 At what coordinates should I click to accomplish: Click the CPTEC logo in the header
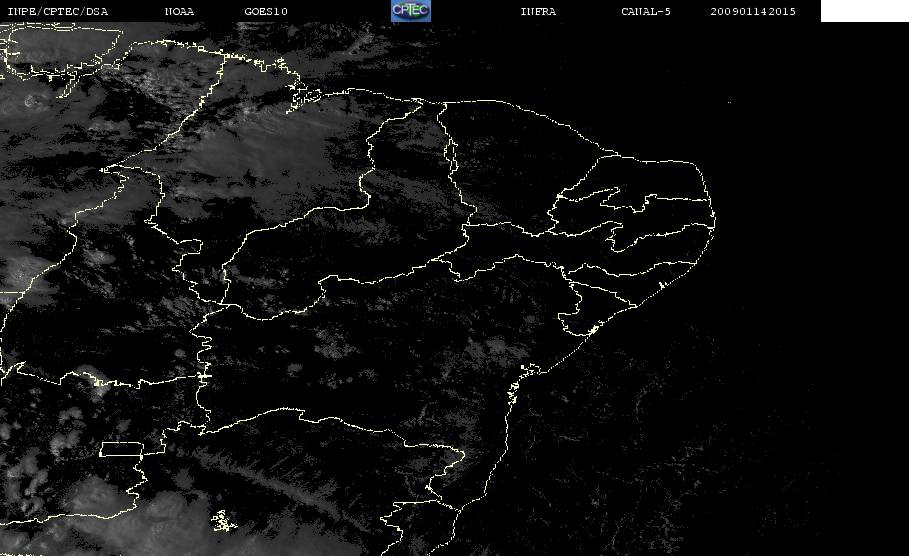click(411, 10)
